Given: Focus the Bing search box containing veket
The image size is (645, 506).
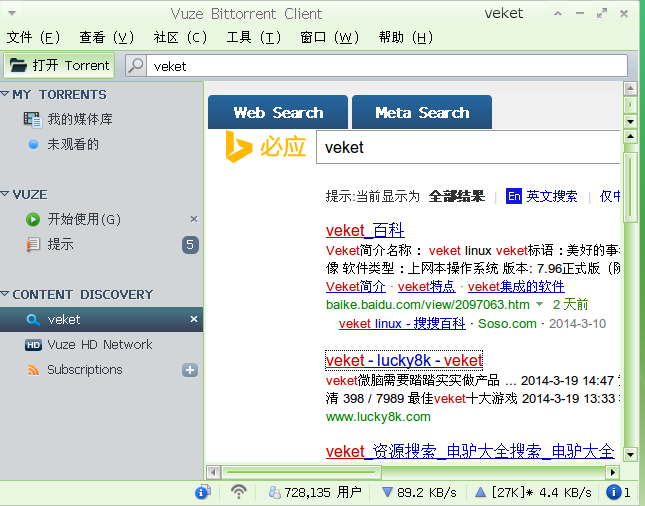Looking at the screenshot, I should (x=468, y=147).
